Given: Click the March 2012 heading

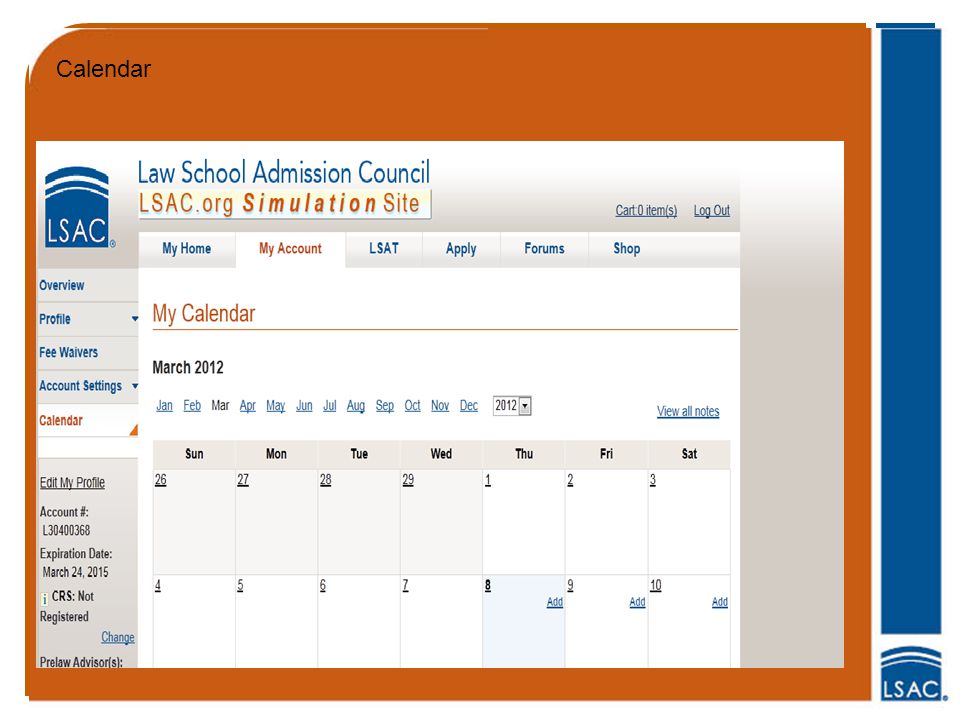Looking at the screenshot, I should click(x=188, y=367).
